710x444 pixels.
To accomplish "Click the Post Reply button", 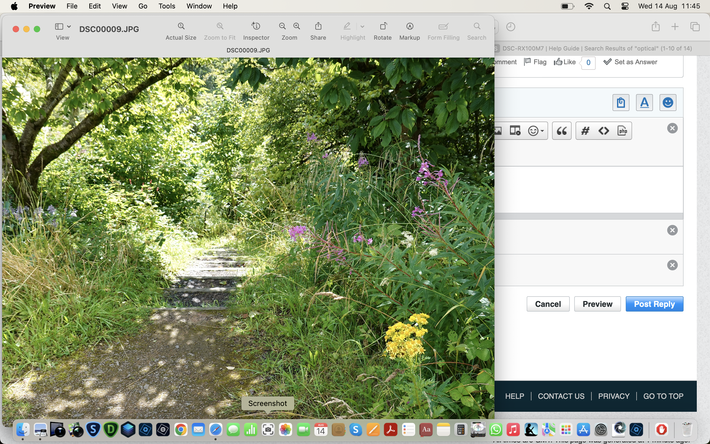I will tap(654, 304).
